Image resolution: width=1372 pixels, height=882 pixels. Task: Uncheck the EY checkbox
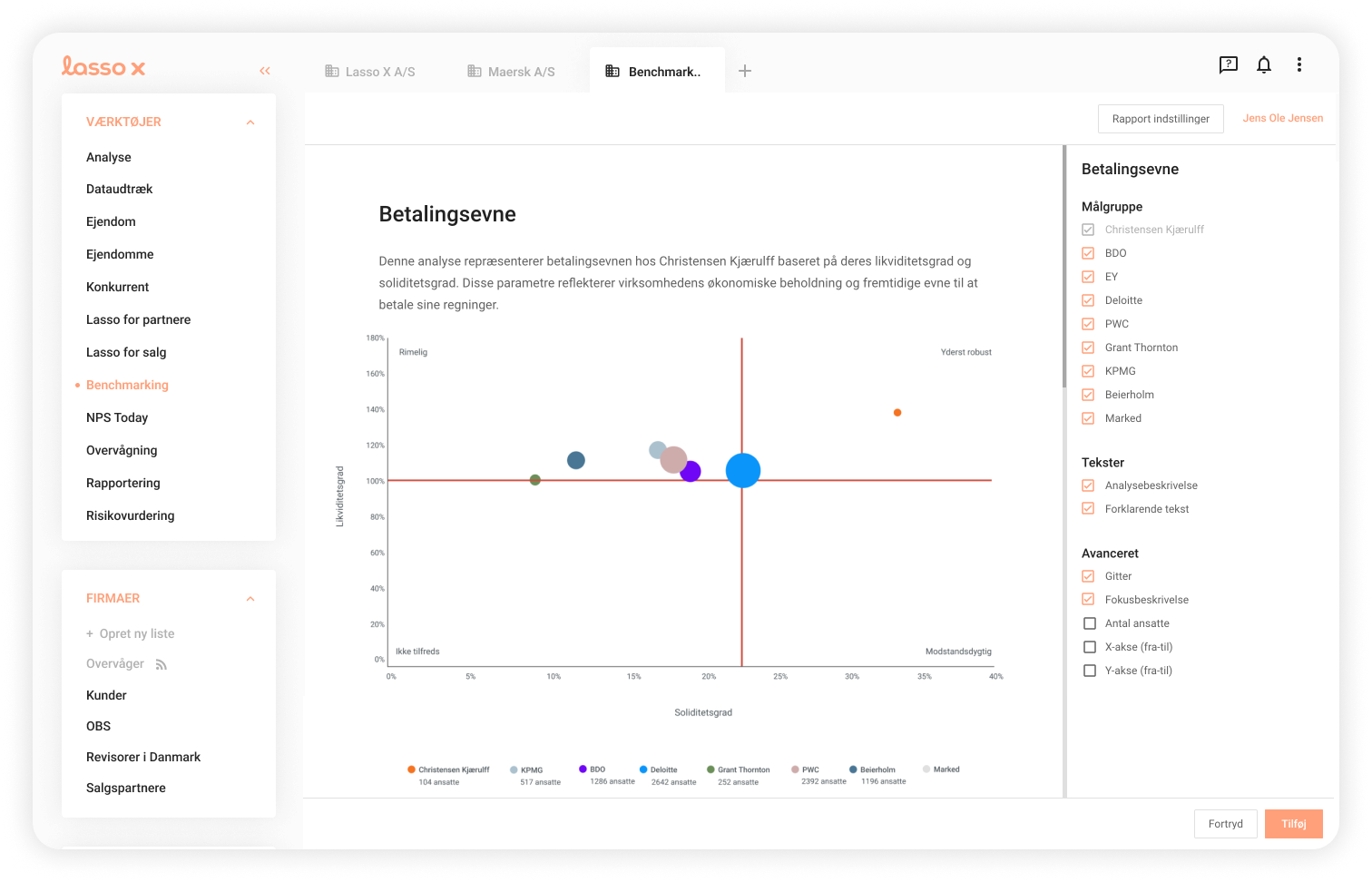coord(1088,277)
